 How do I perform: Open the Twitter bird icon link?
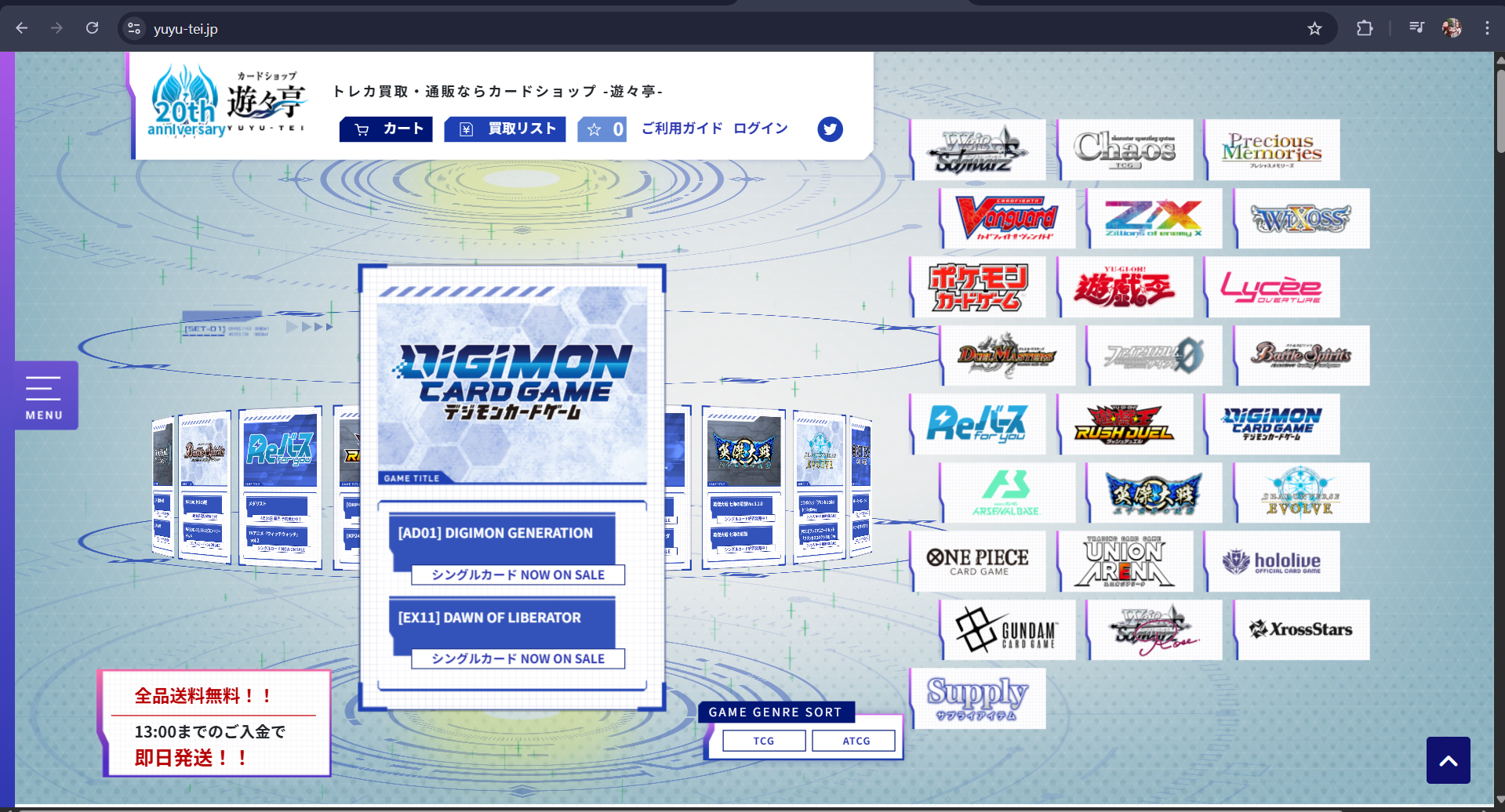(x=830, y=129)
